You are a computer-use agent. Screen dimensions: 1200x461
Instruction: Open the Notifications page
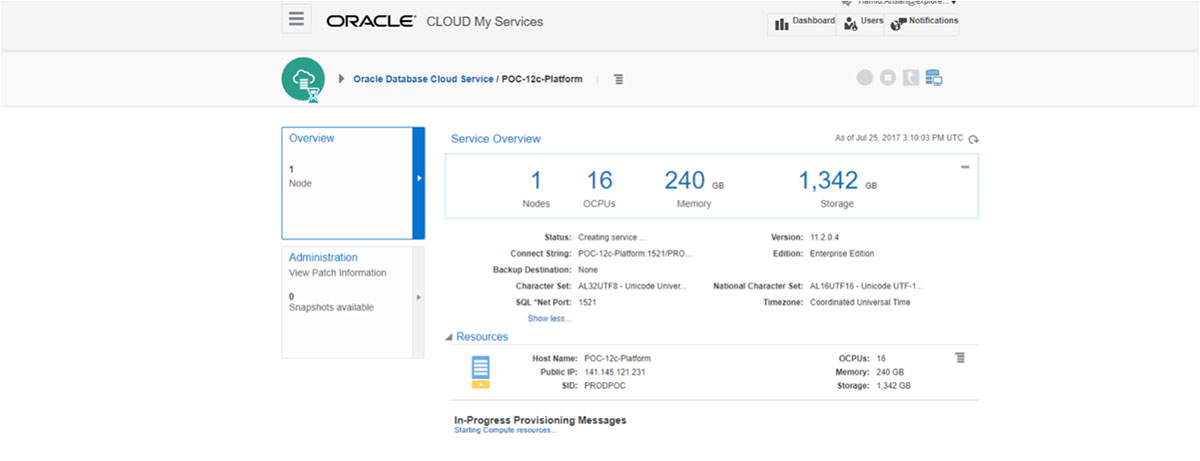[922, 23]
